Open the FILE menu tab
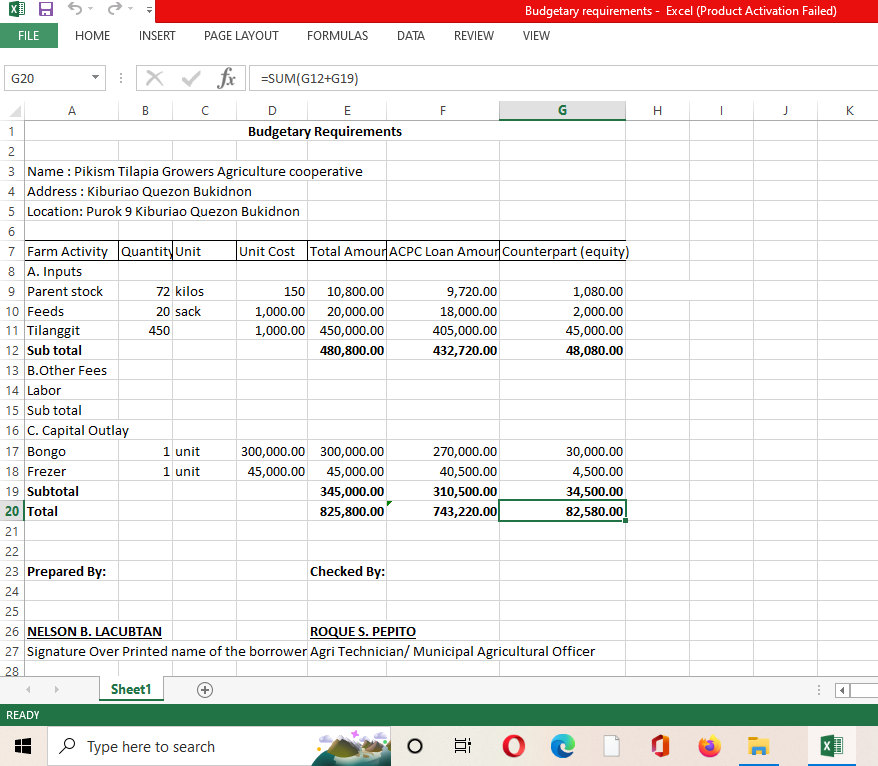 (29, 35)
